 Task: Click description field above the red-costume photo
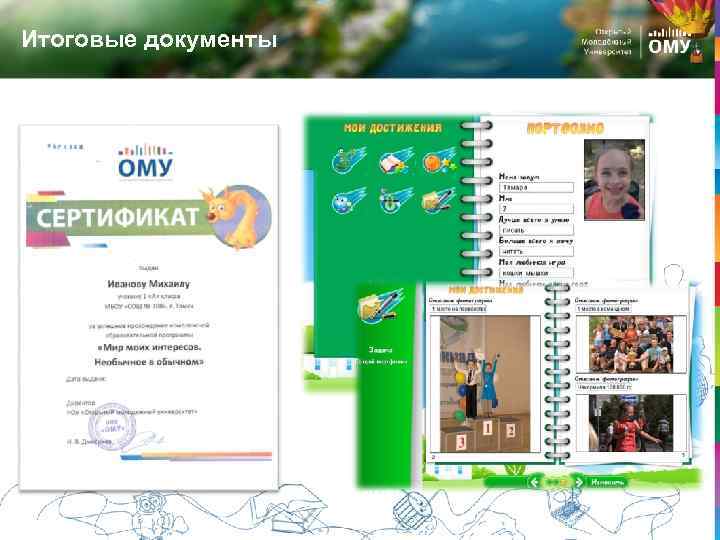[603, 387]
